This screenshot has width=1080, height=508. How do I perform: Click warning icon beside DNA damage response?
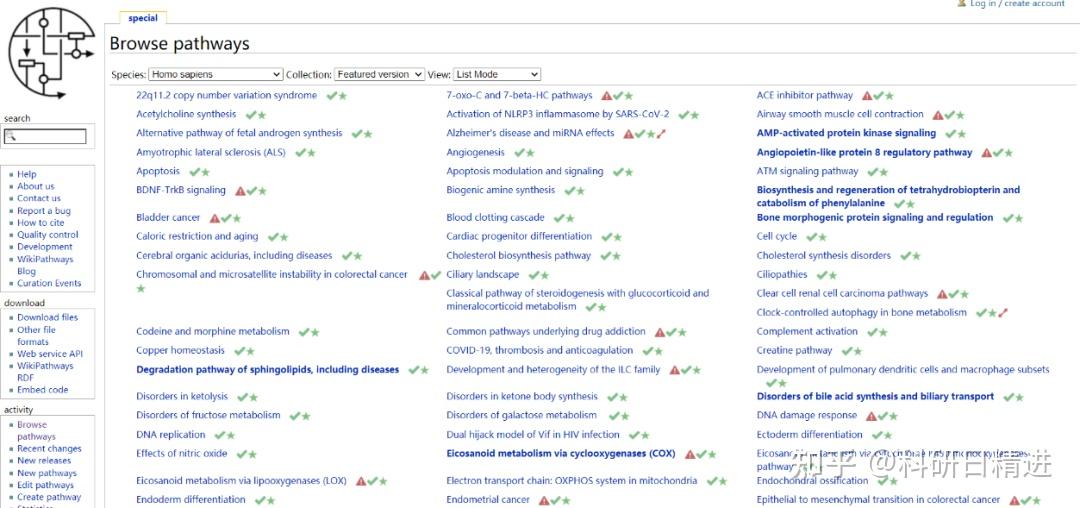871,416
